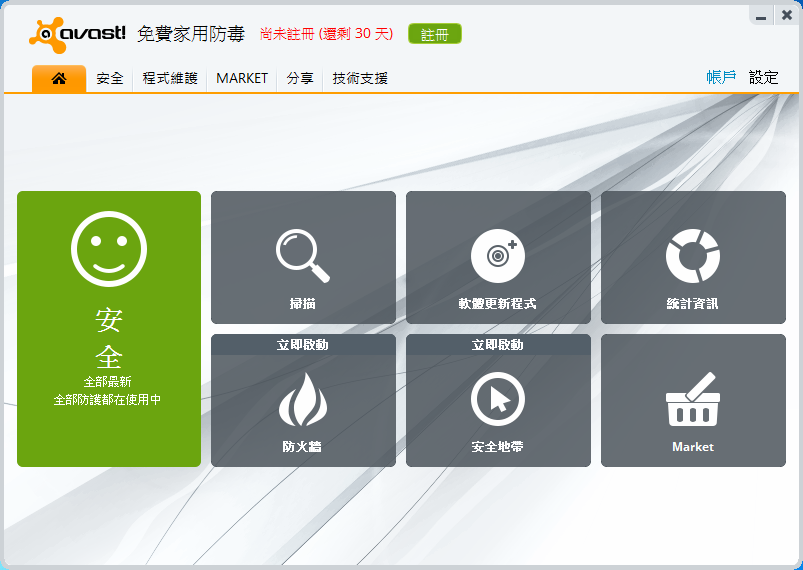Select the MARKET tab
The width and height of the screenshot is (803, 570).
[242, 78]
